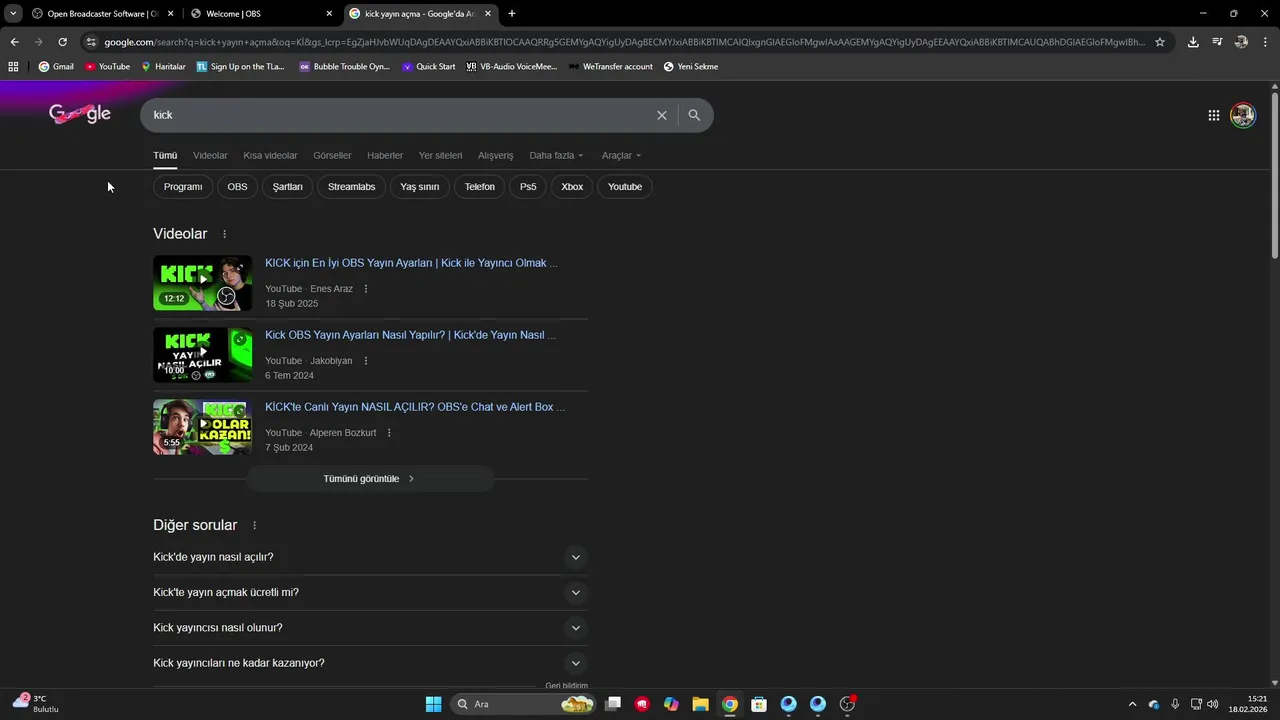Open the Google apps grid icon
Viewport: 1280px width, 720px height.
(x=1214, y=115)
